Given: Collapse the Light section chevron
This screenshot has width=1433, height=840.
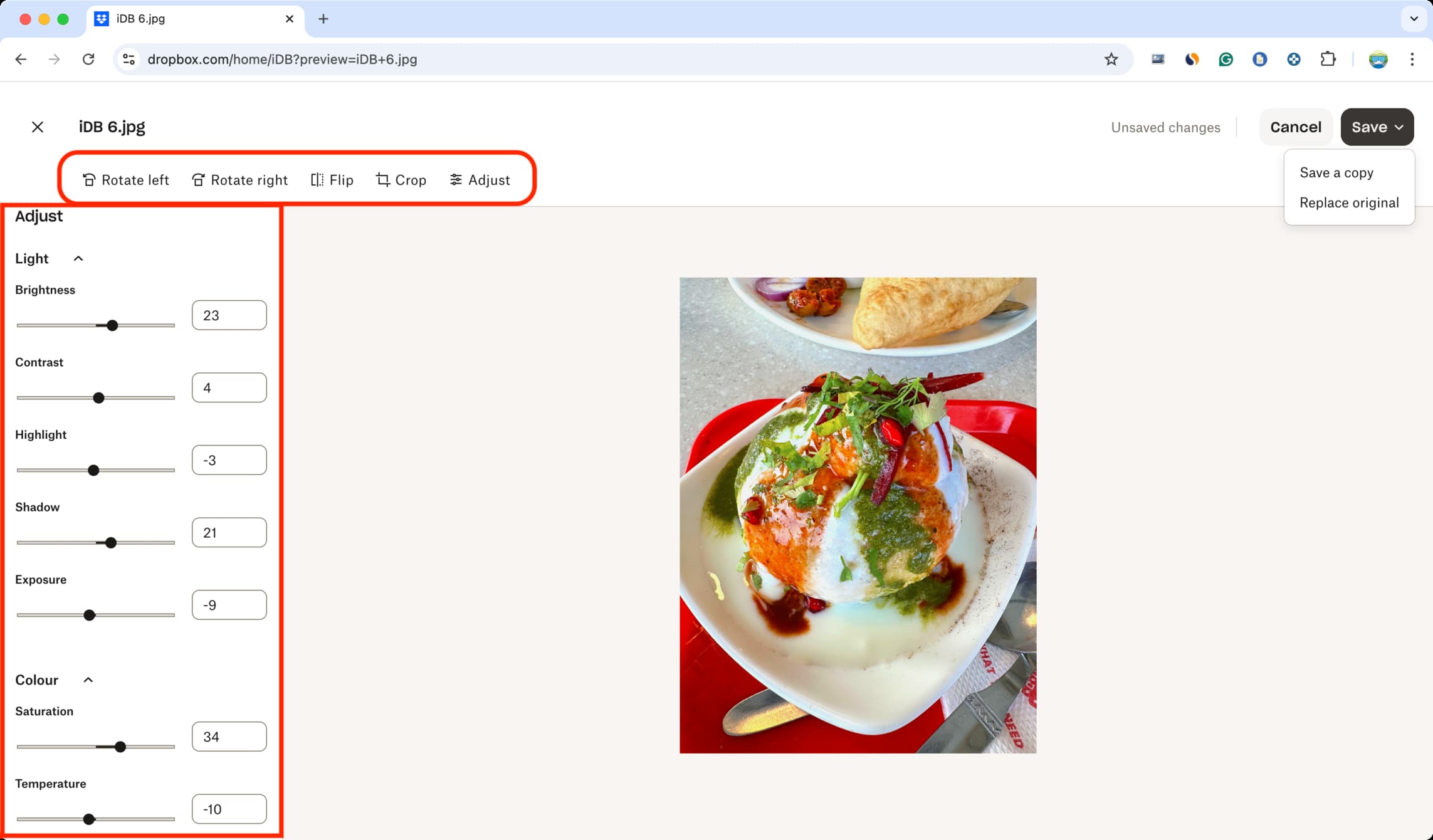Looking at the screenshot, I should (x=79, y=259).
